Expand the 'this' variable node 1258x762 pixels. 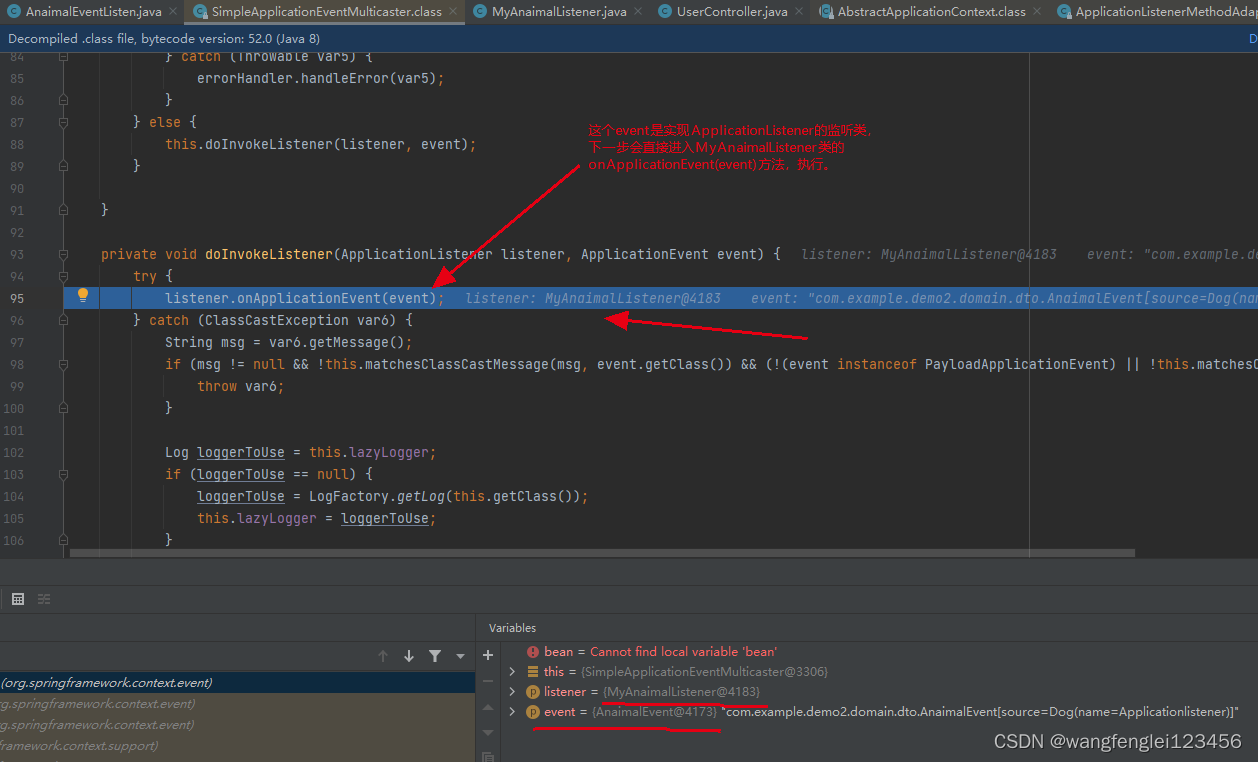513,672
